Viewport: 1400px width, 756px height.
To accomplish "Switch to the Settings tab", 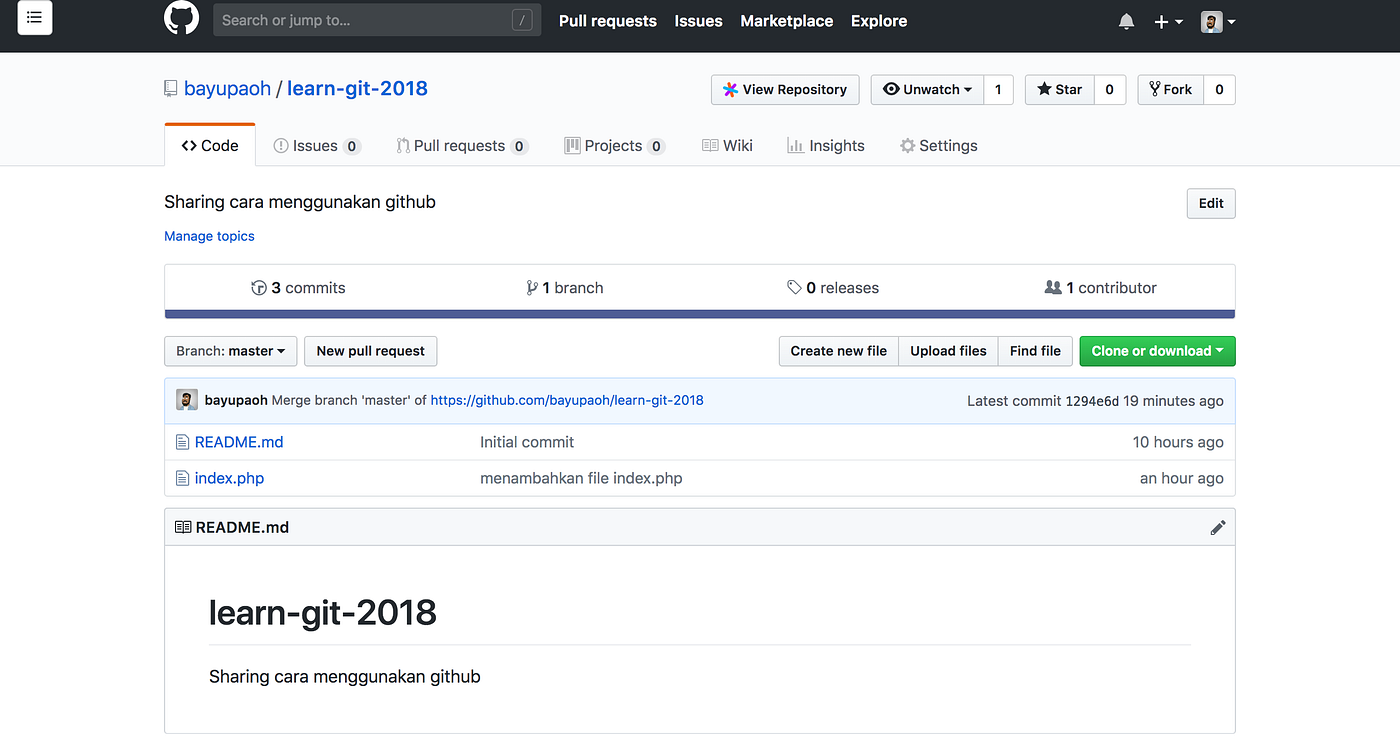I will click(x=938, y=145).
